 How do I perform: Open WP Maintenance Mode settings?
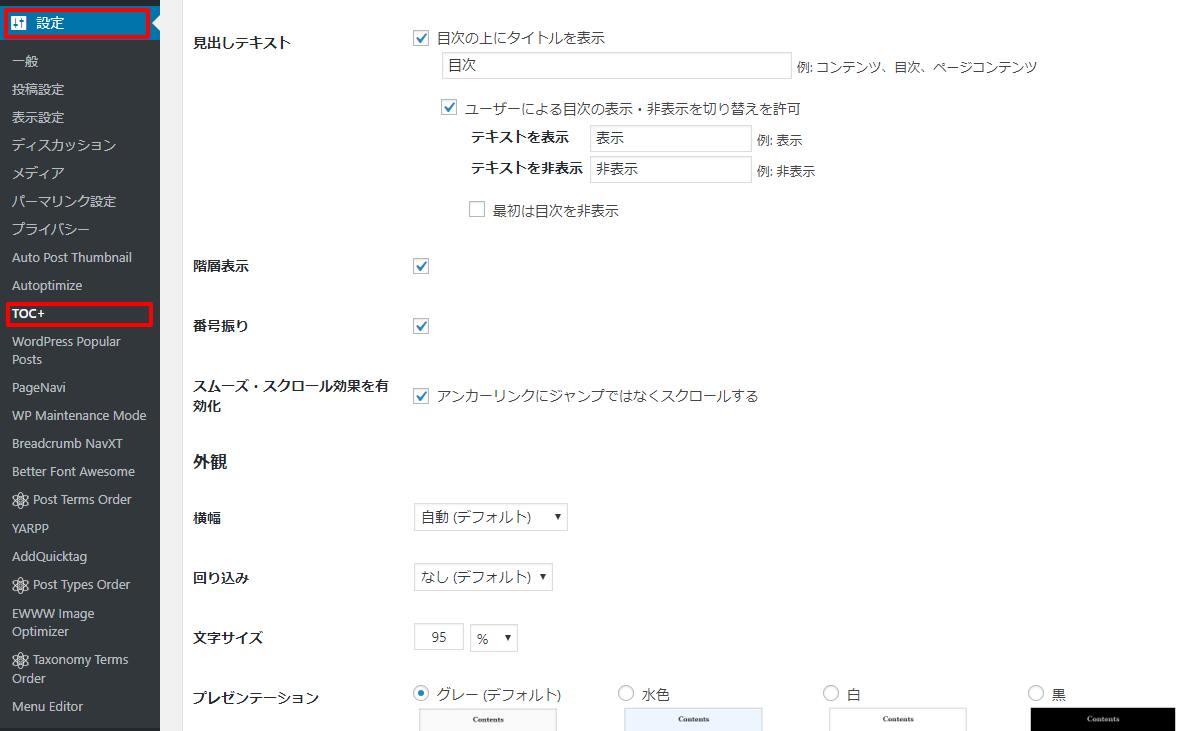[x=79, y=416]
